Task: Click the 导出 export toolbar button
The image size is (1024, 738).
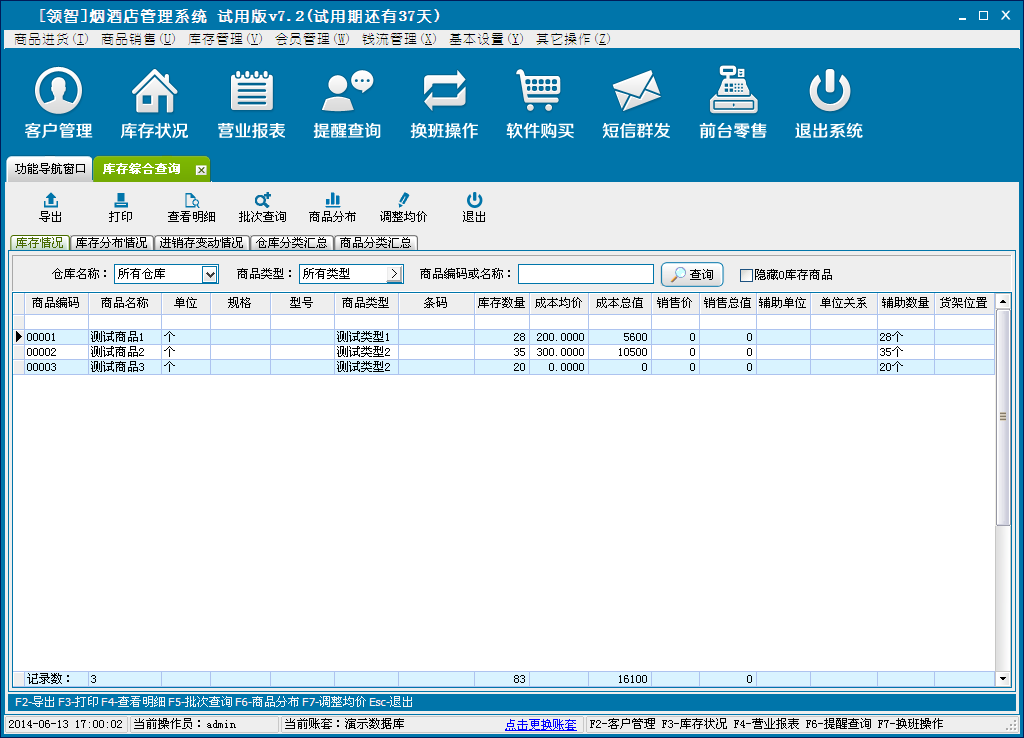Action: 50,208
